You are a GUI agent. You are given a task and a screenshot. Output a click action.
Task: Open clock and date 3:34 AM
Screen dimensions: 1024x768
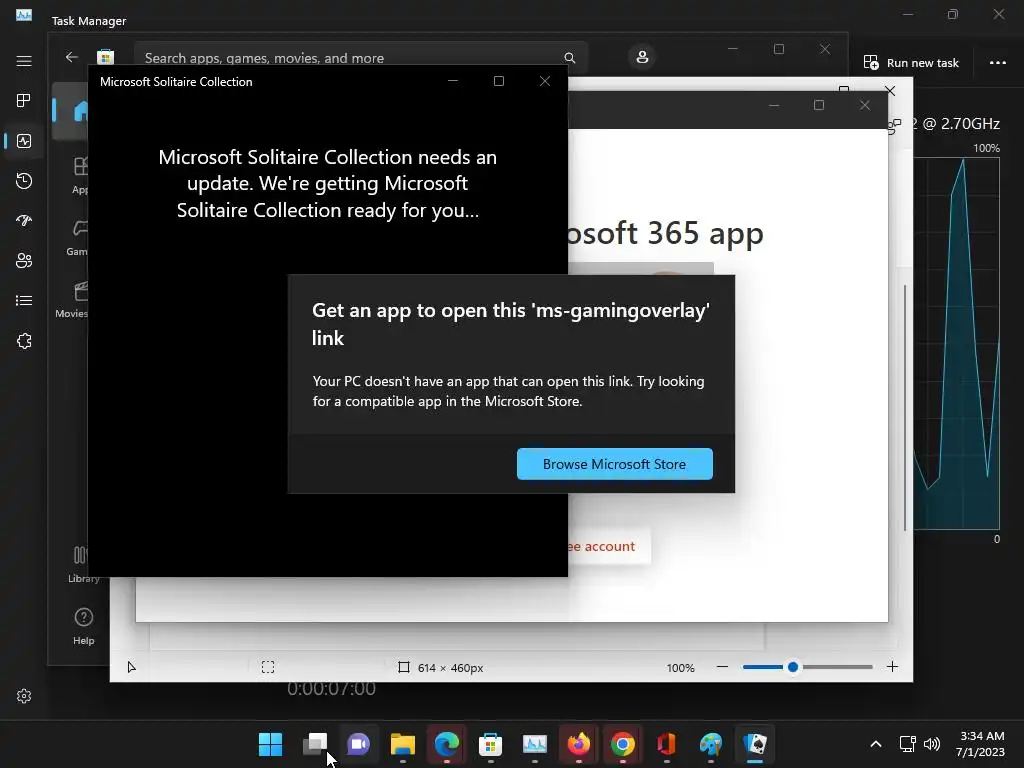click(980, 744)
